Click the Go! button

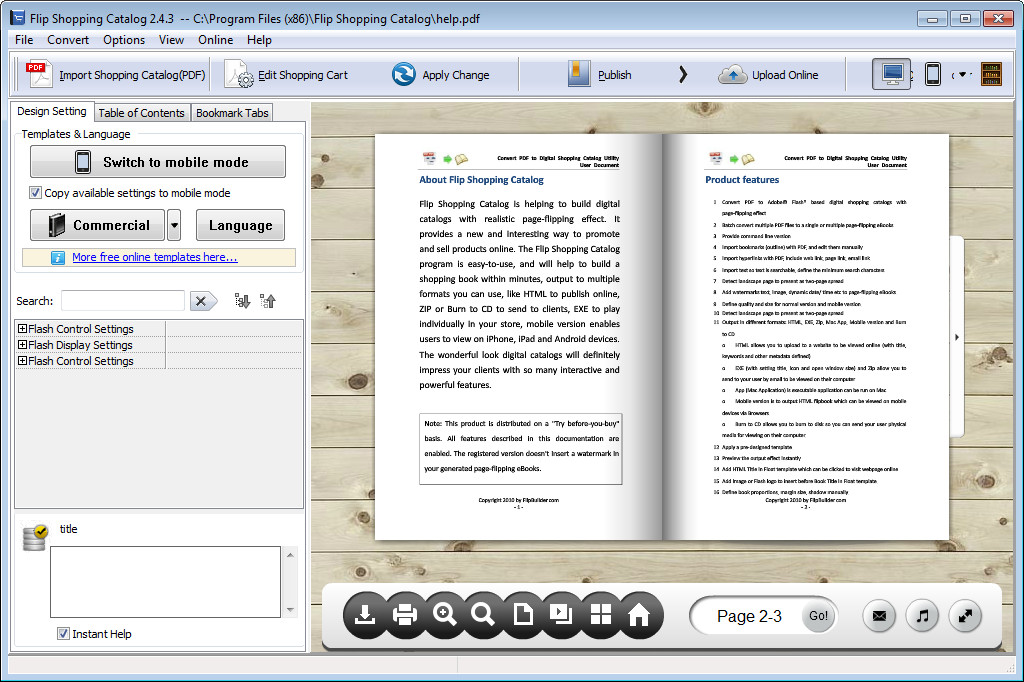click(818, 615)
